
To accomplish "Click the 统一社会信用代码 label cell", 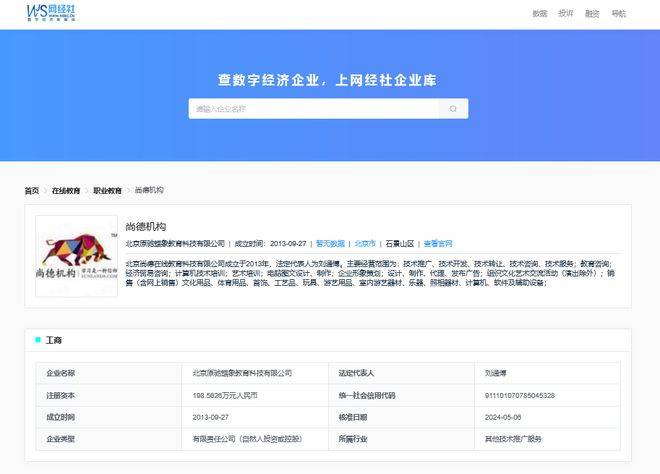I will pos(401,395).
